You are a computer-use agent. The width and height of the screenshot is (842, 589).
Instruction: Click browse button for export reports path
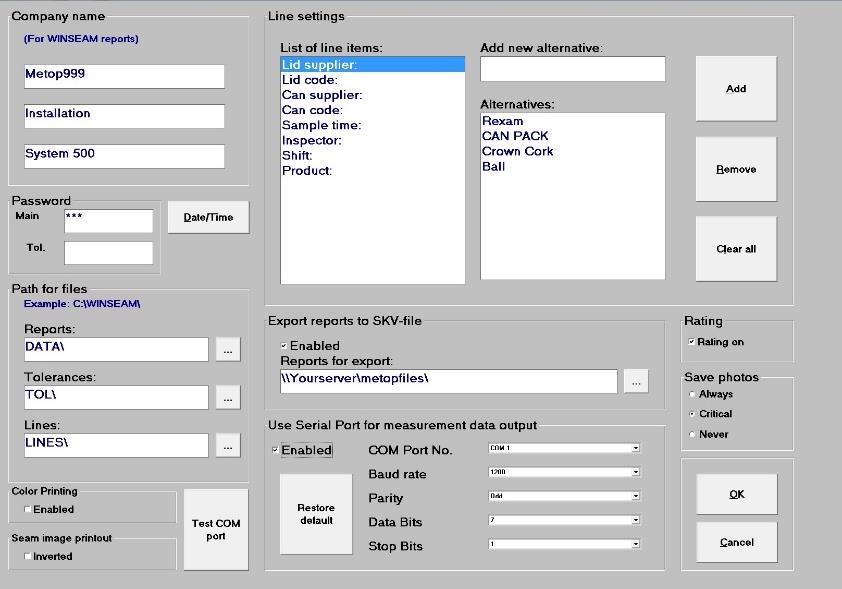(637, 381)
